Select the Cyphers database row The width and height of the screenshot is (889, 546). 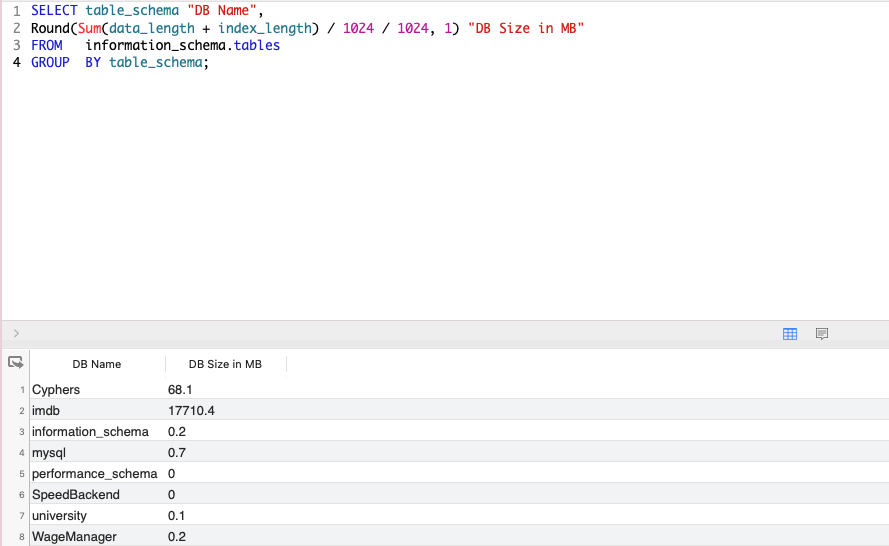point(459,390)
